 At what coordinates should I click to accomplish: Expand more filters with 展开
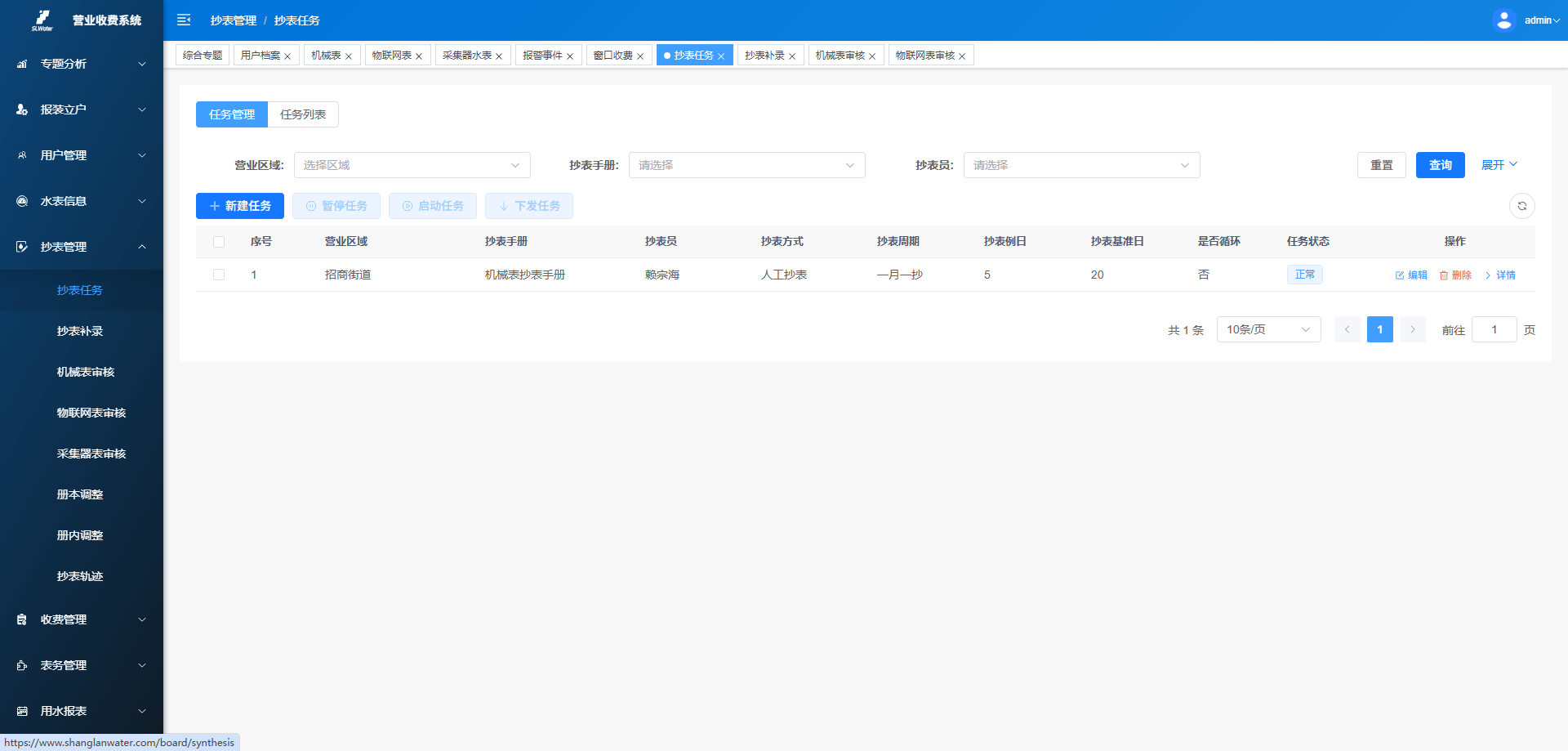pos(1499,165)
